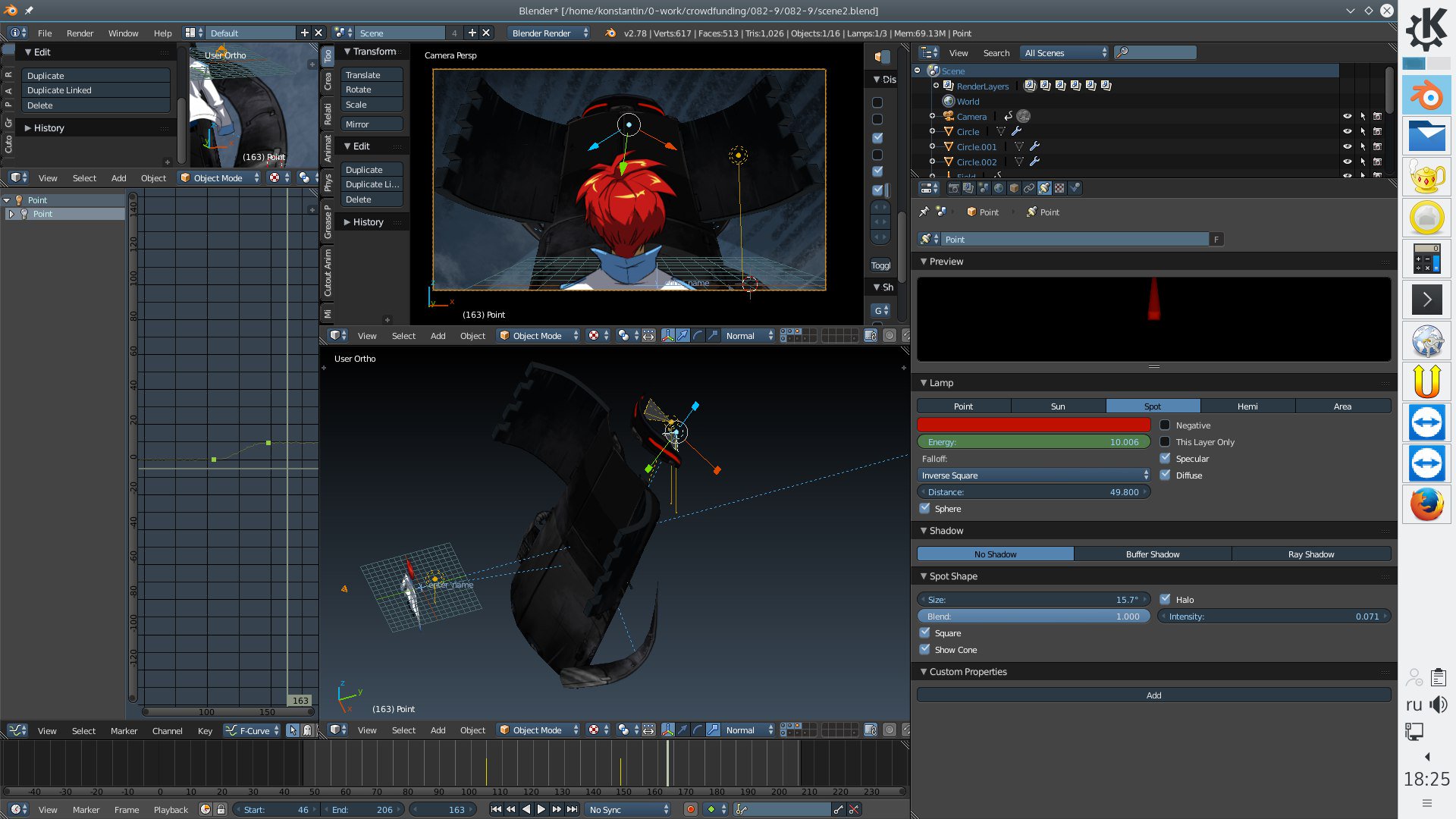Toggle eye visibility for the Camera object

pyautogui.click(x=1347, y=116)
